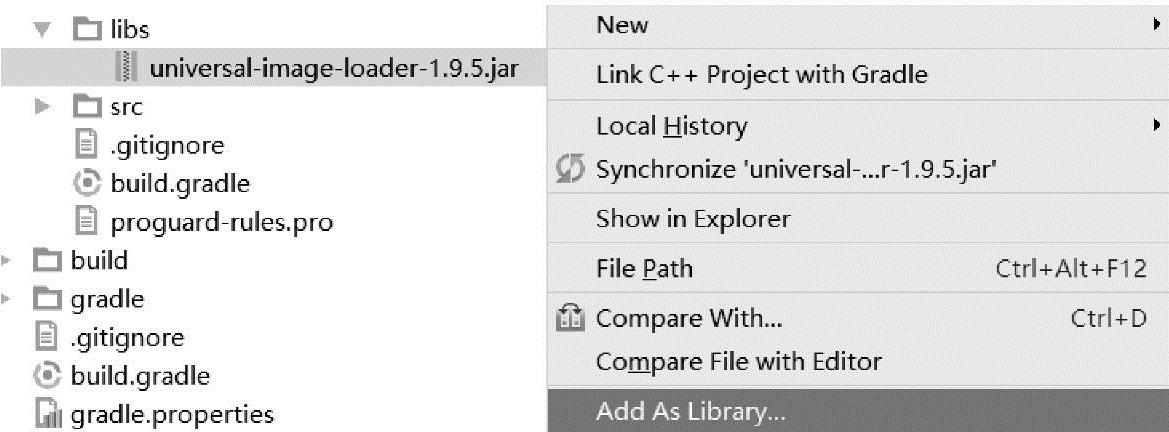Collapse the libs folder
Screen dimensions: 1169x432
(42, 30)
